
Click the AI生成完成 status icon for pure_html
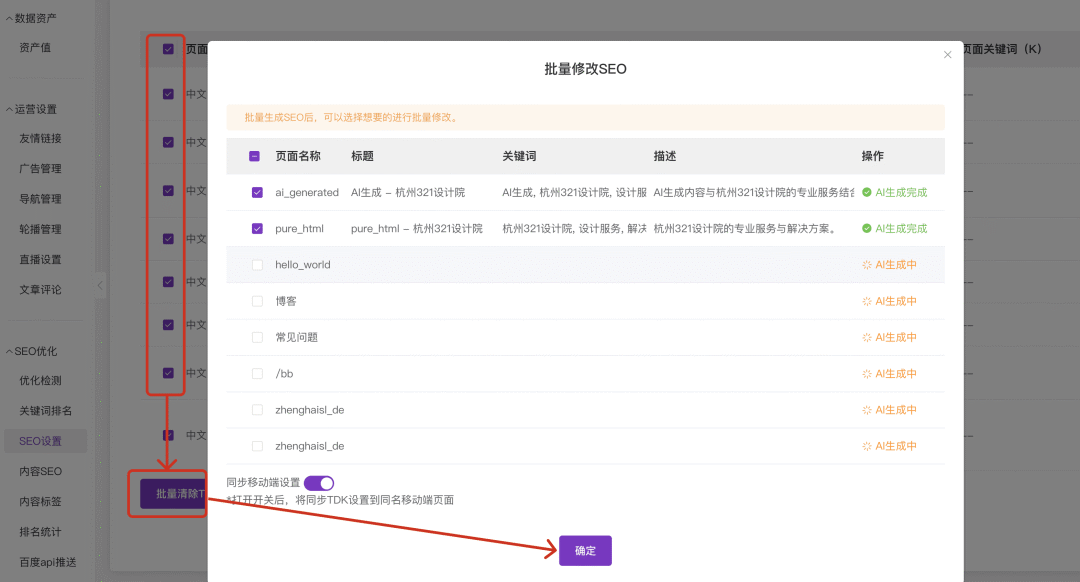tap(866, 229)
